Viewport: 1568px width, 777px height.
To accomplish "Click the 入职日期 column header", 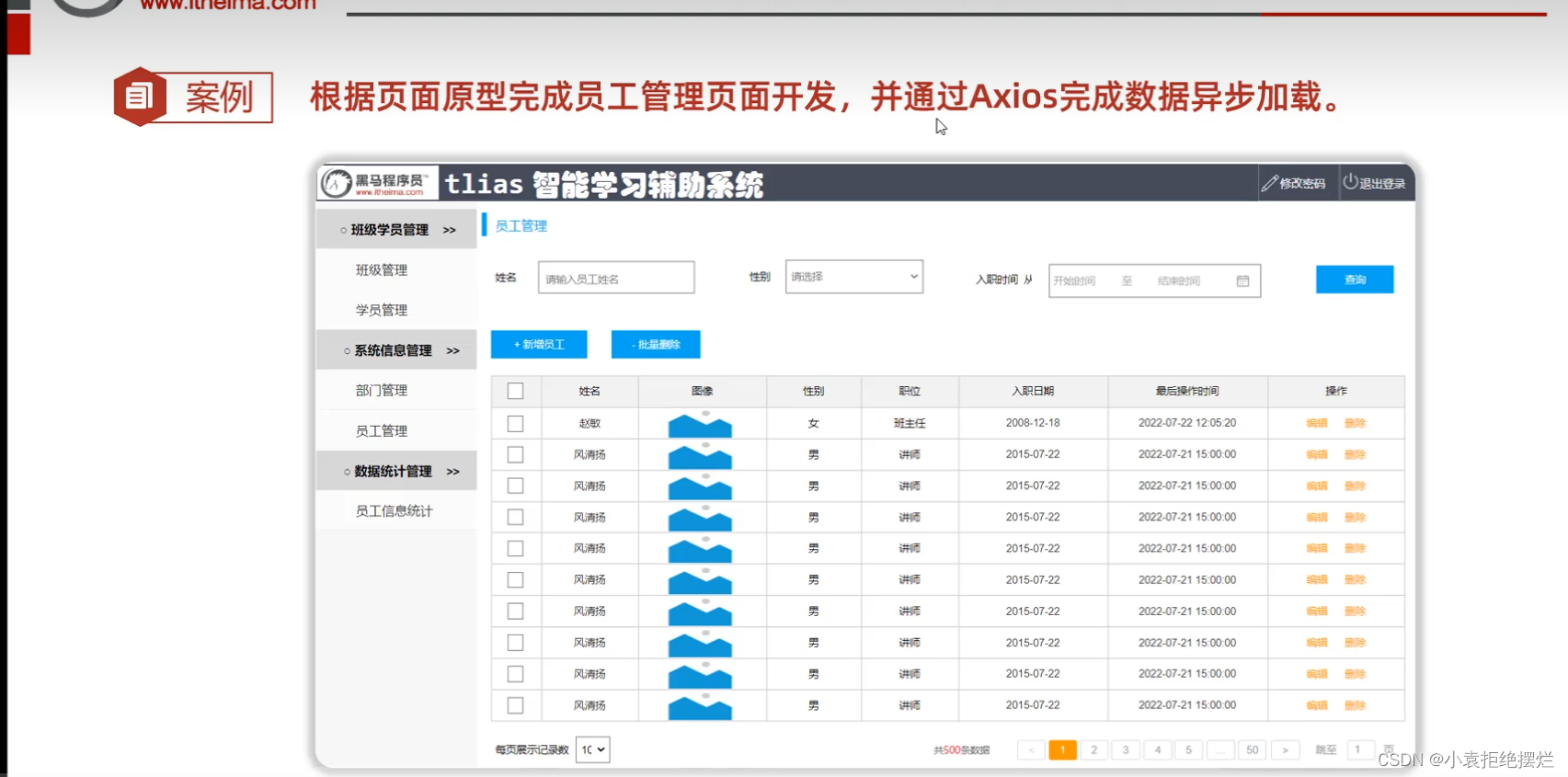I will [1033, 391].
